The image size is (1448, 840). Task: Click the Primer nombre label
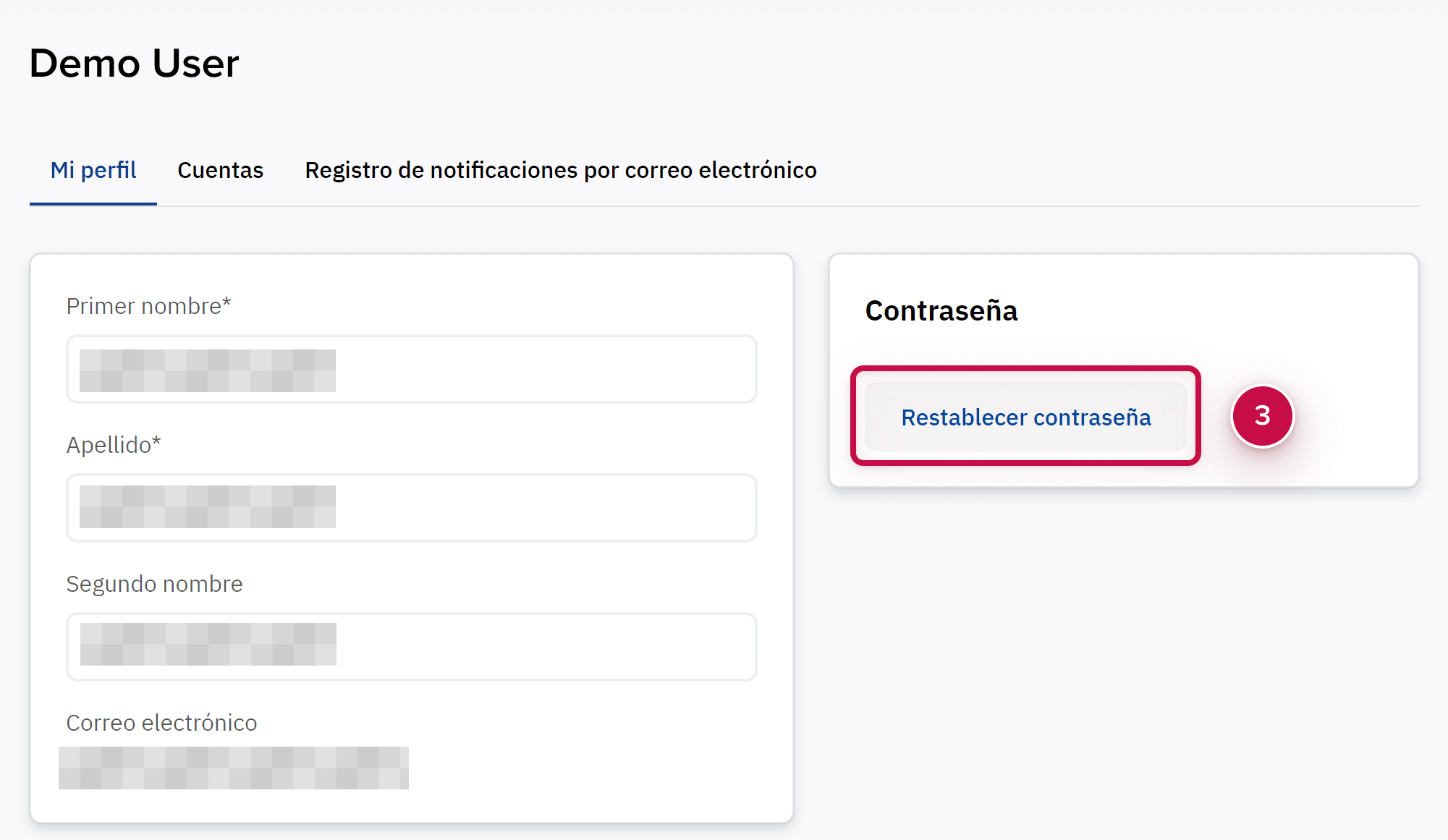pos(148,306)
